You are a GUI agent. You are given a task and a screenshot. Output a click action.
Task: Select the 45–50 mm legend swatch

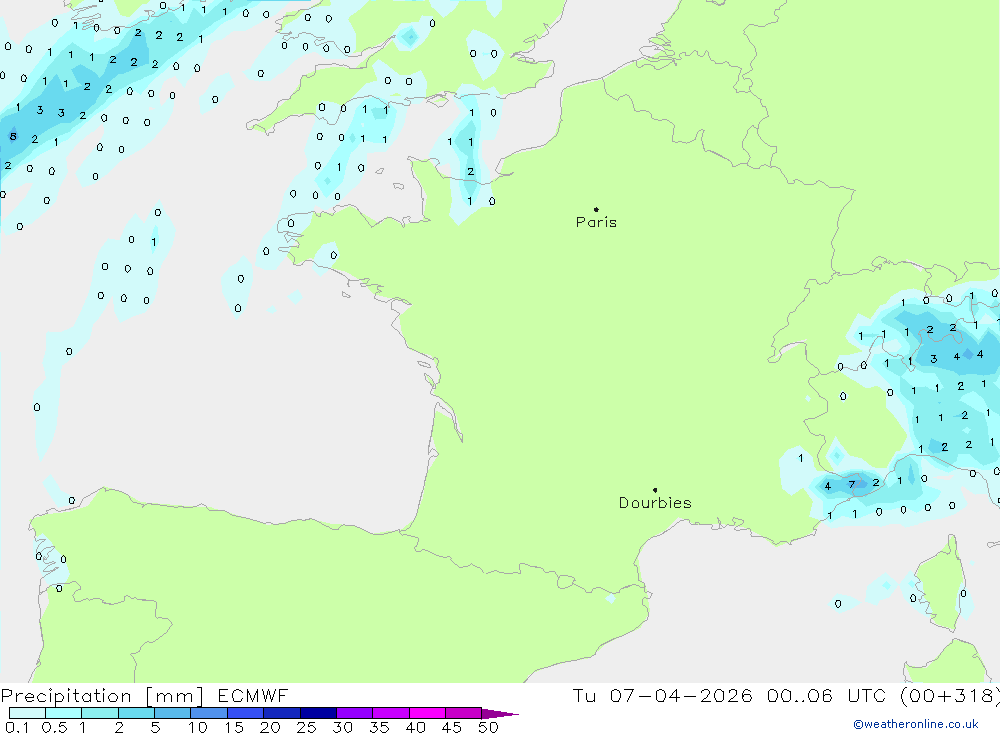[x=464, y=713]
